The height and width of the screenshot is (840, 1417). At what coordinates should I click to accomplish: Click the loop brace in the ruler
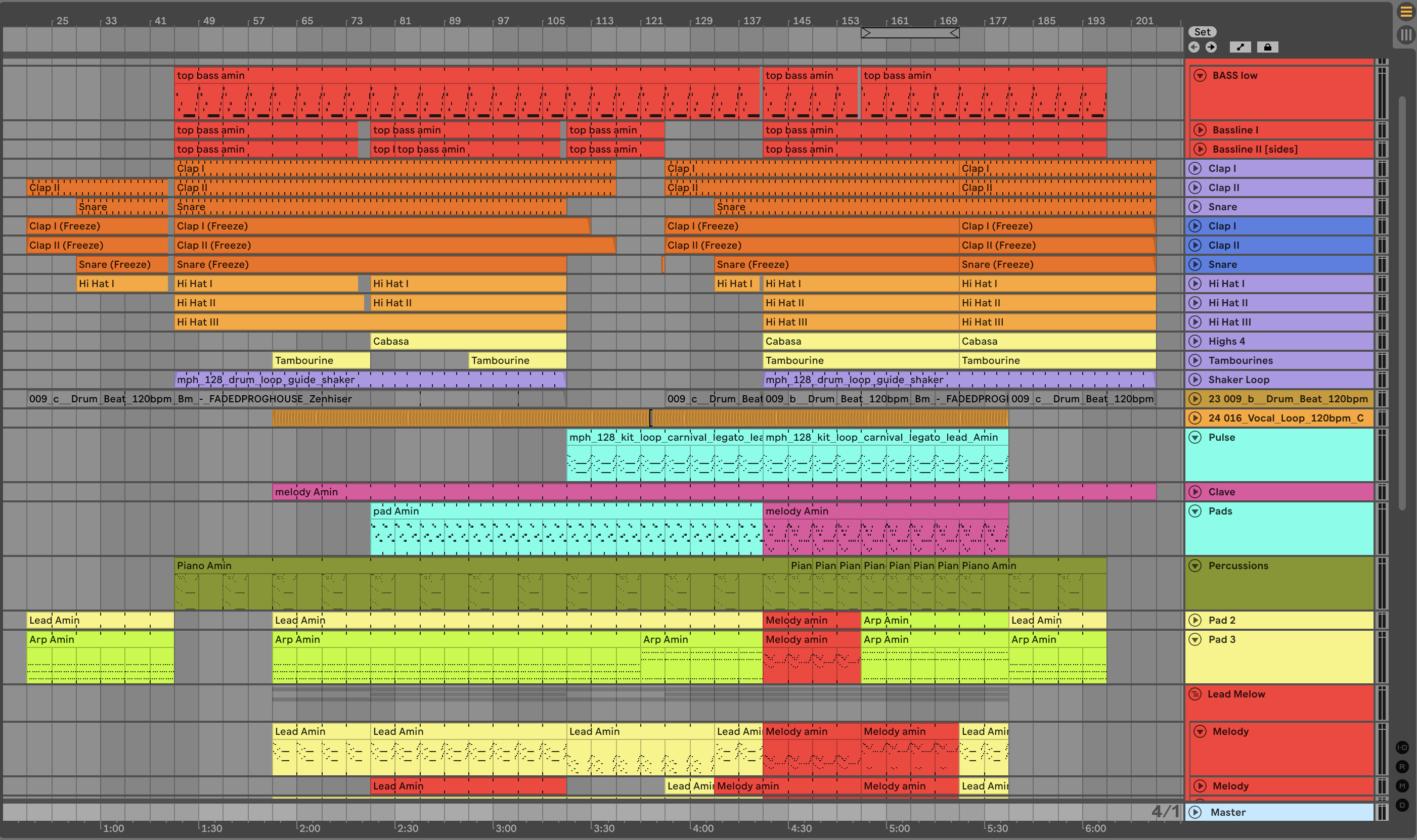coord(910,33)
